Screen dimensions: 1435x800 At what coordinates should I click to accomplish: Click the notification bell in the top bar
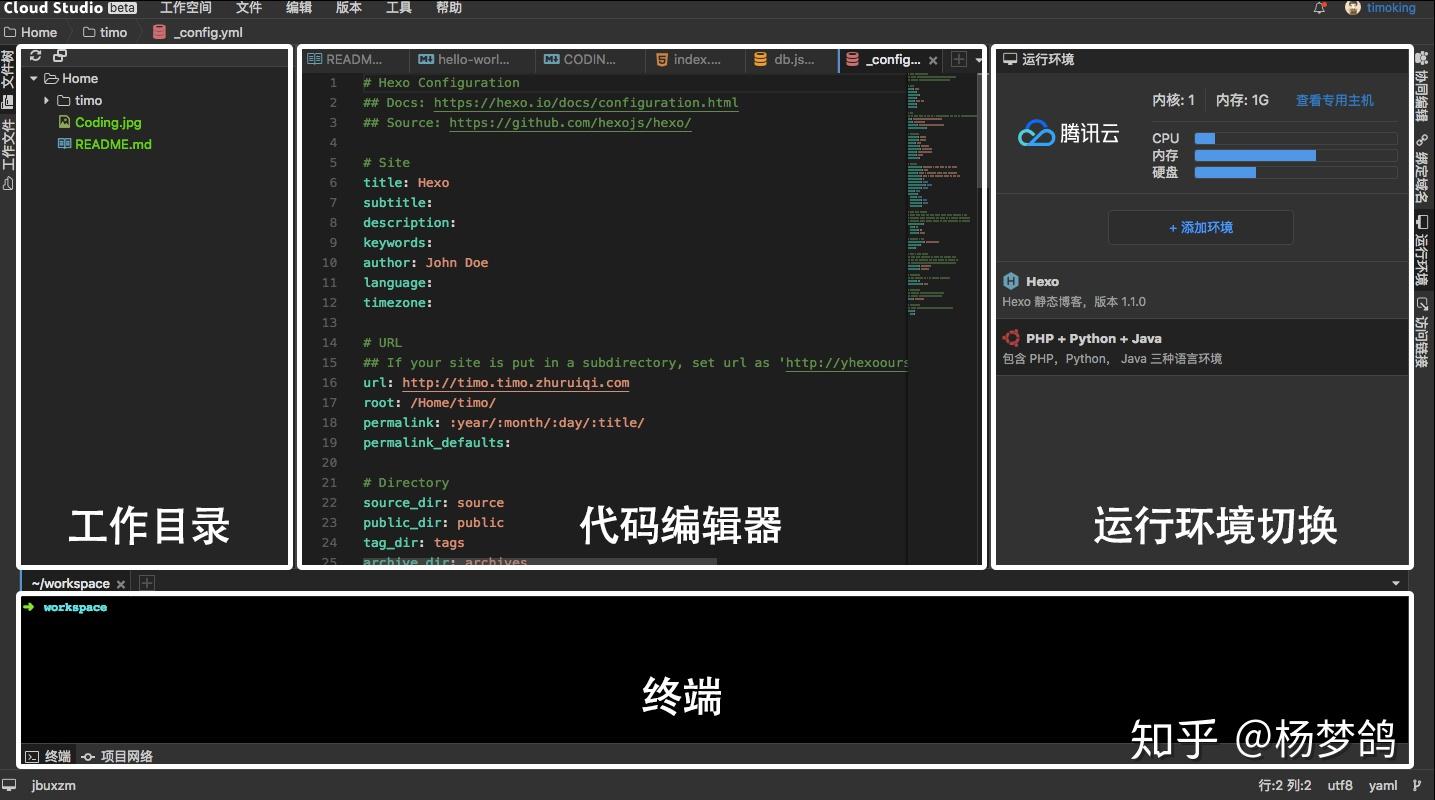coord(1318,8)
